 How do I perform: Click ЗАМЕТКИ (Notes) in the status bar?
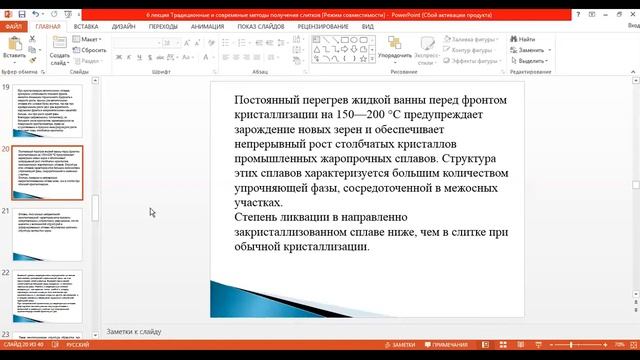[x=400, y=345]
